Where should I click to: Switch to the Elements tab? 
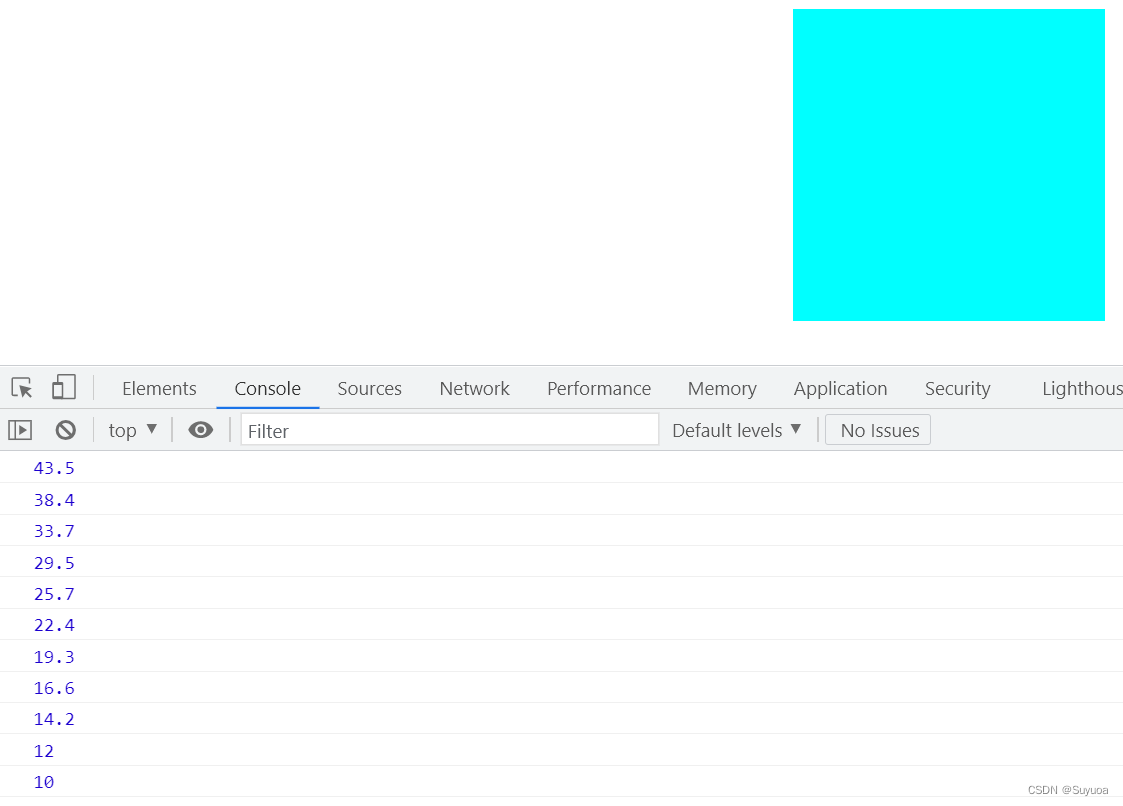pos(159,388)
